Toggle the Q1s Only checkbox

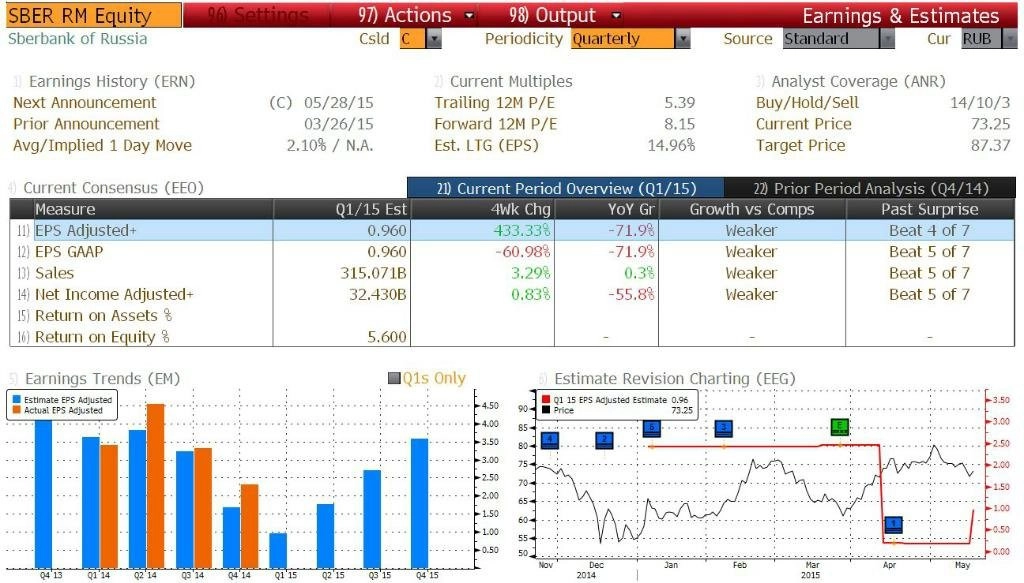tap(394, 378)
